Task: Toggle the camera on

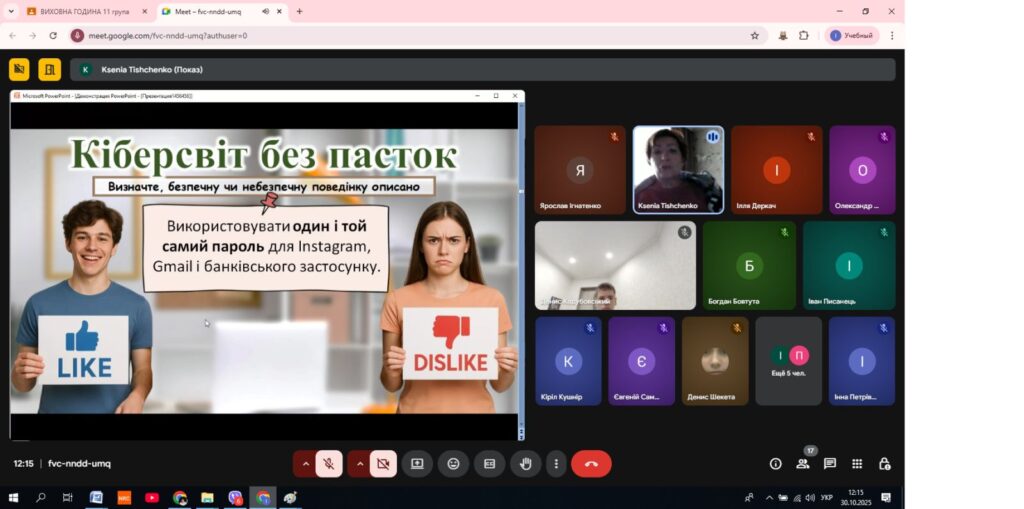Action: tap(381, 464)
